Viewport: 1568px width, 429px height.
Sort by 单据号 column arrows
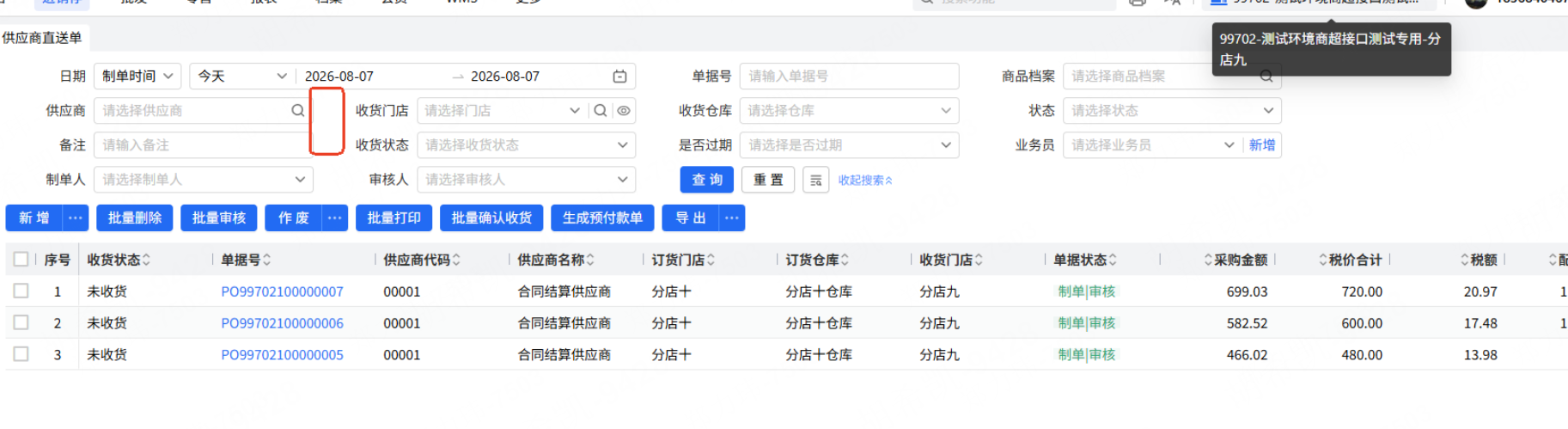(x=267, y=260)
